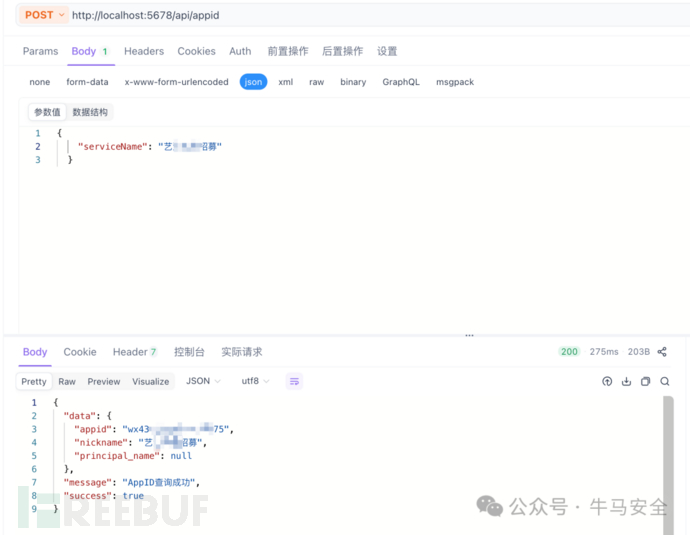Download the response body
This screenshot has height=535, width=690.
click(x=626, y=381)
